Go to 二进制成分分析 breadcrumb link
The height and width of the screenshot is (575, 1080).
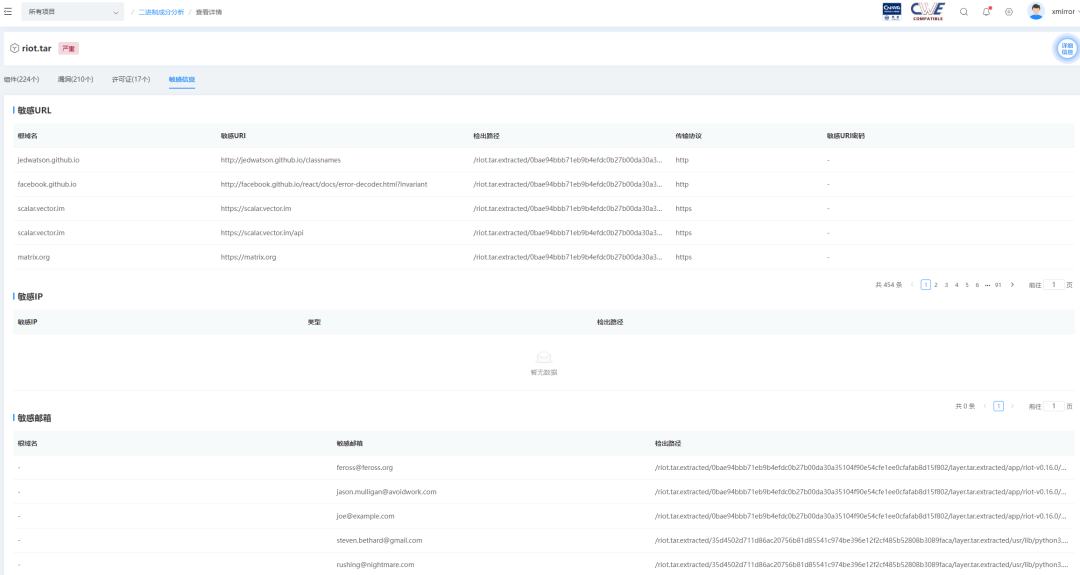click(x=161, y=12)
